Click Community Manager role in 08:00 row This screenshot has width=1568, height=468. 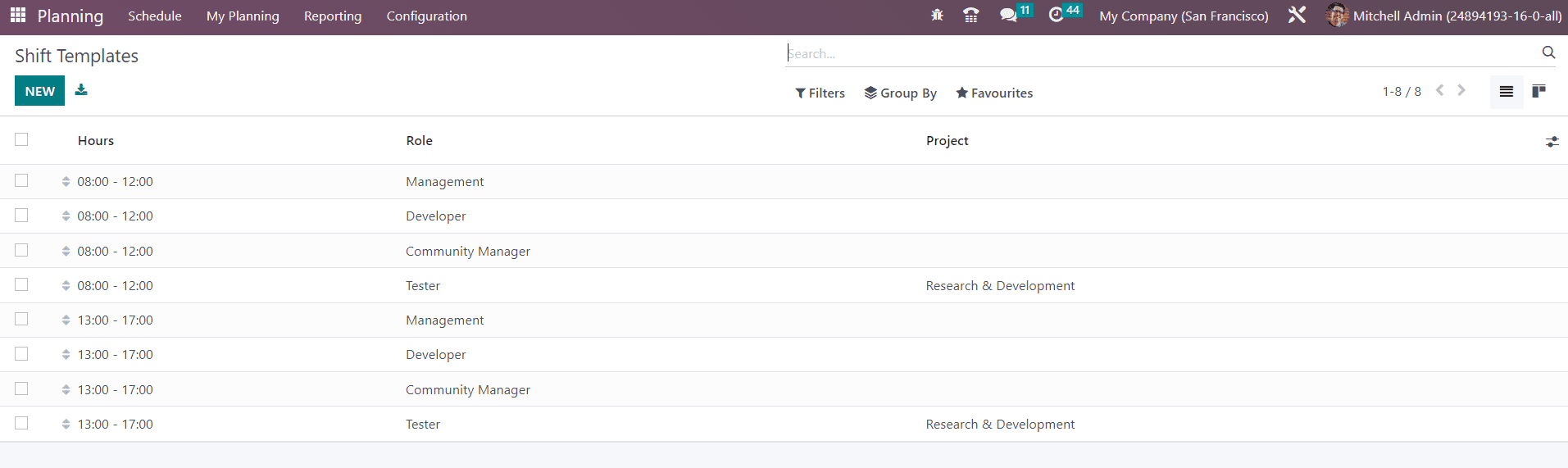click(468, 252)
